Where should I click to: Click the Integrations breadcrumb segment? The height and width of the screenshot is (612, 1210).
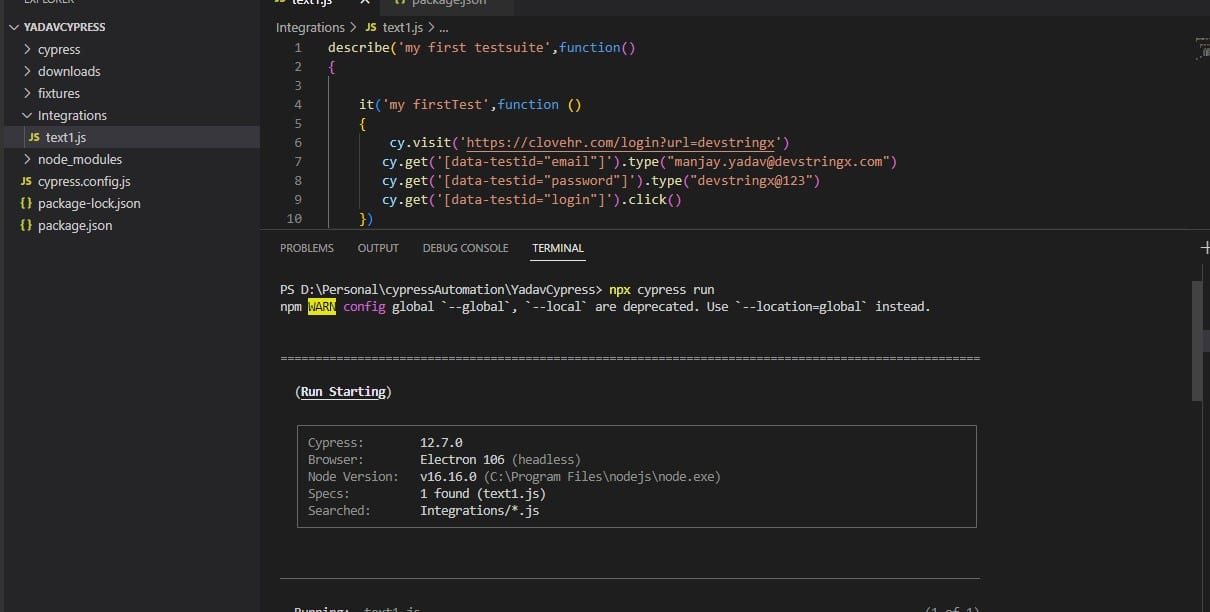(310, 28)
